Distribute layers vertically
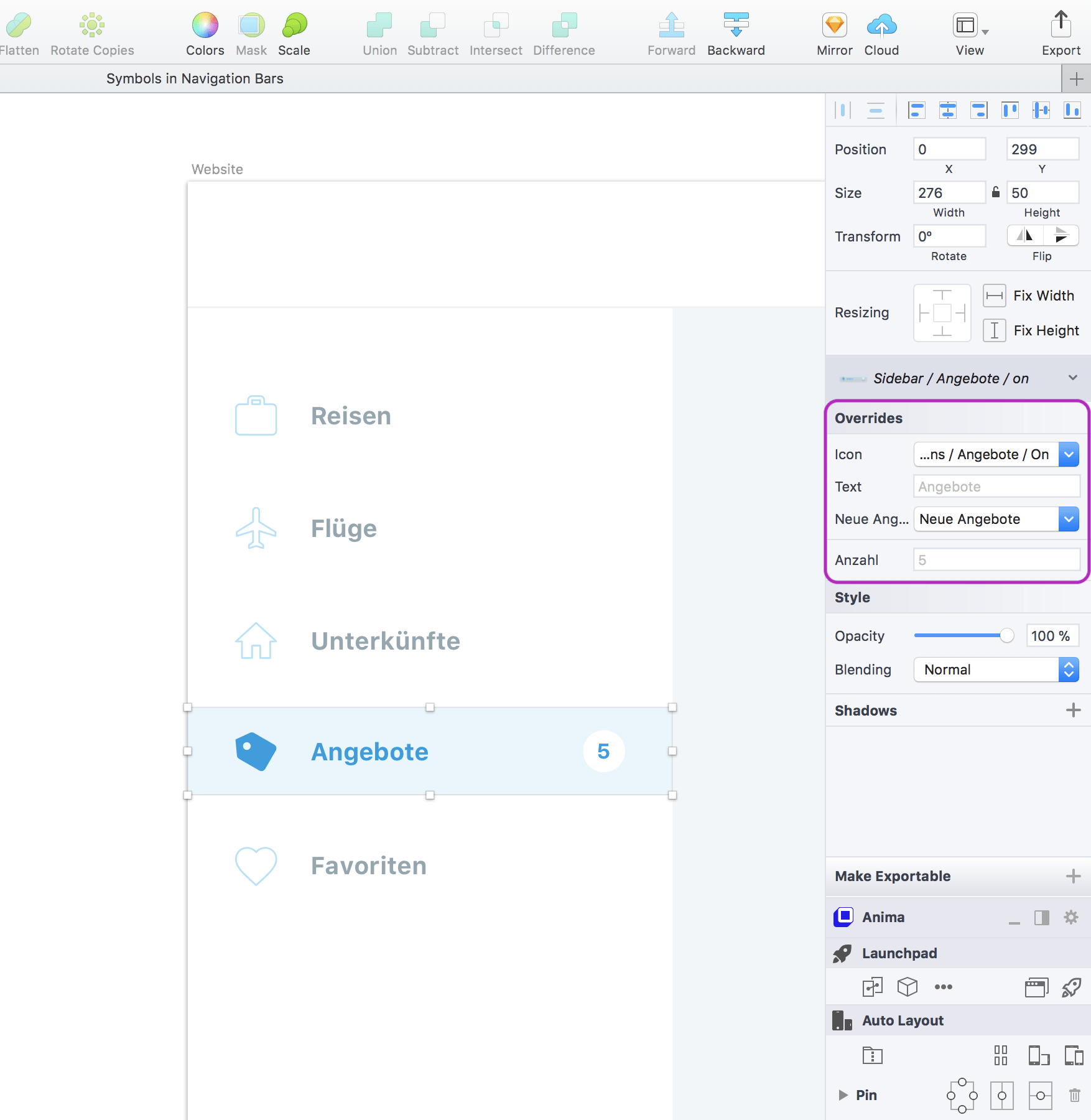Viewport: 1091px width, 1120px height. tap(876, 111)
